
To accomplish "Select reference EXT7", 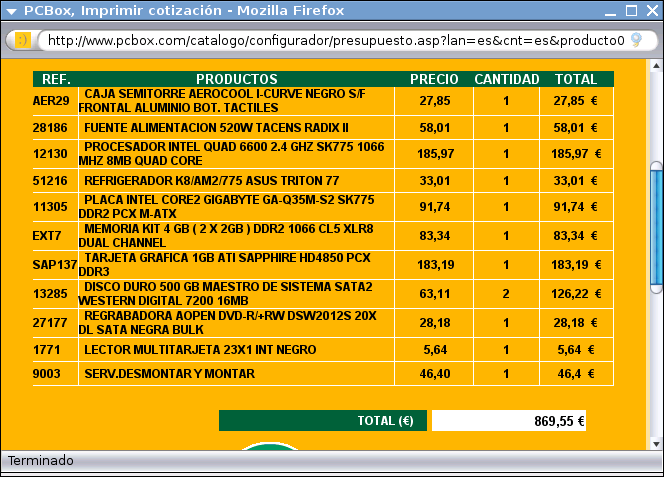I will (47, 236).
